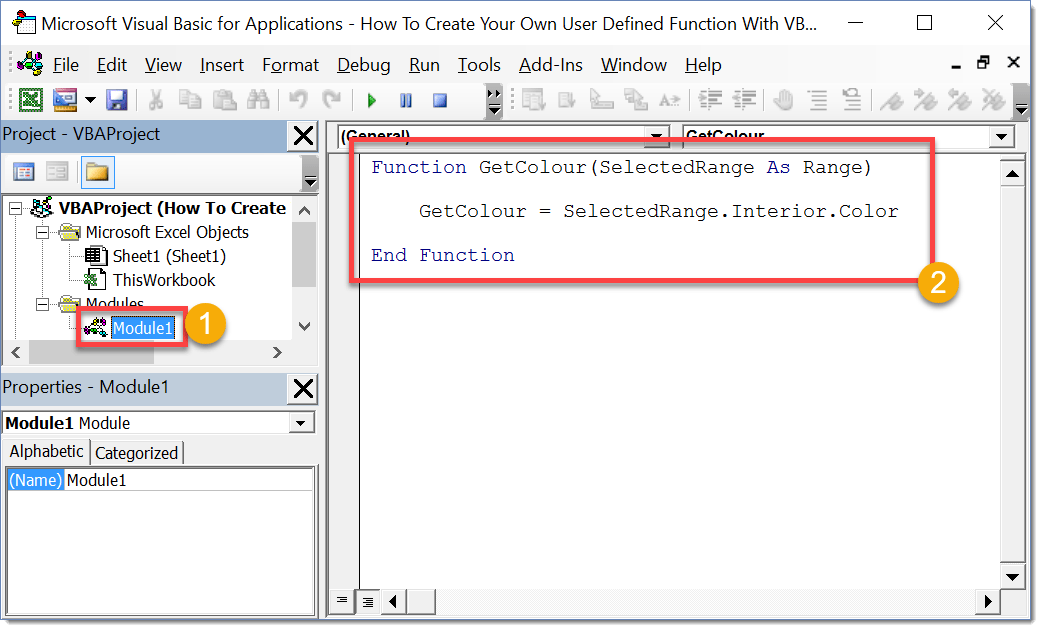Click Clear All Bookmarks icon
The image size is (1041, 630).
click(x=993, y=100)
